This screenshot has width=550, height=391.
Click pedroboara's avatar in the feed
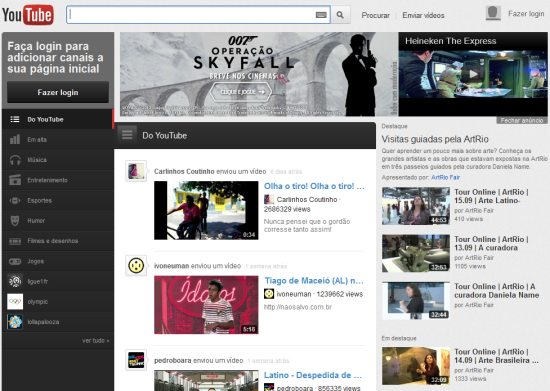click(x=136, y=360)
